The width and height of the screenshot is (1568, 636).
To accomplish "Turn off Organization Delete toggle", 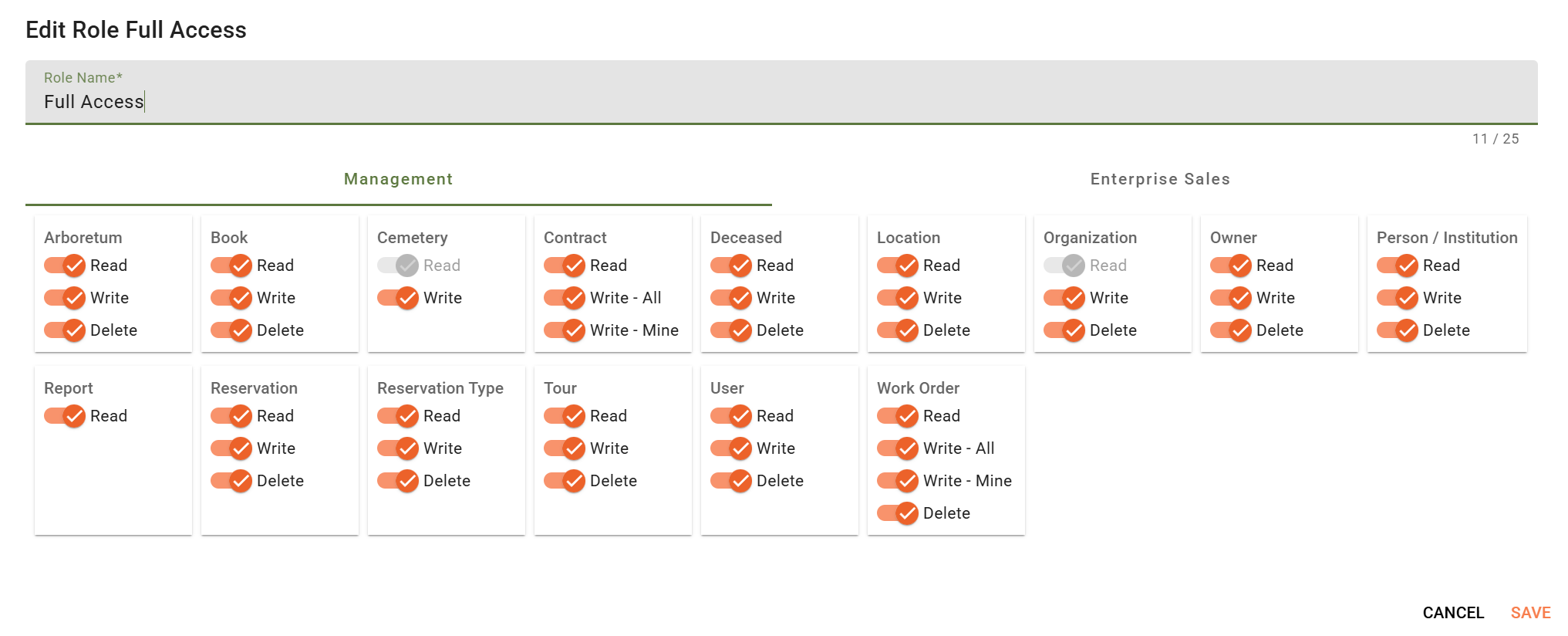I will [1065, 330].
